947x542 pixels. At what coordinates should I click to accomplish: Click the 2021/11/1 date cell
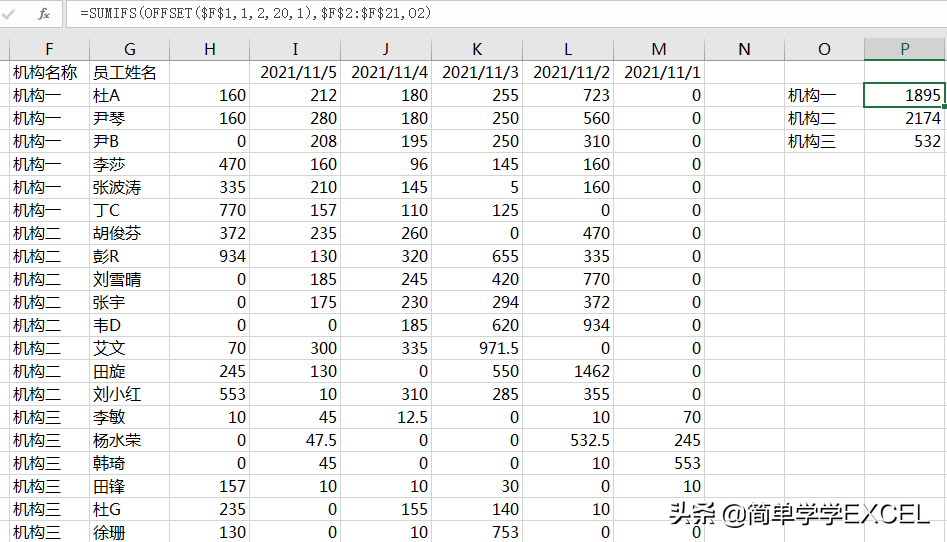(659, 73)
